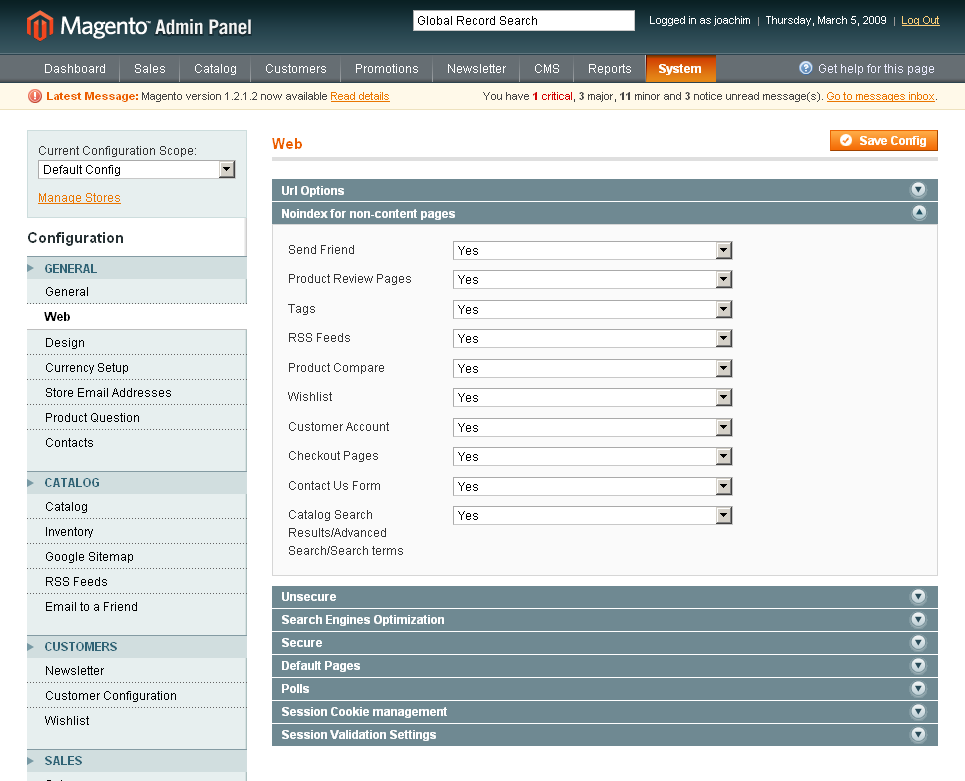Select General in configuration sidebar

pos(137,292)
